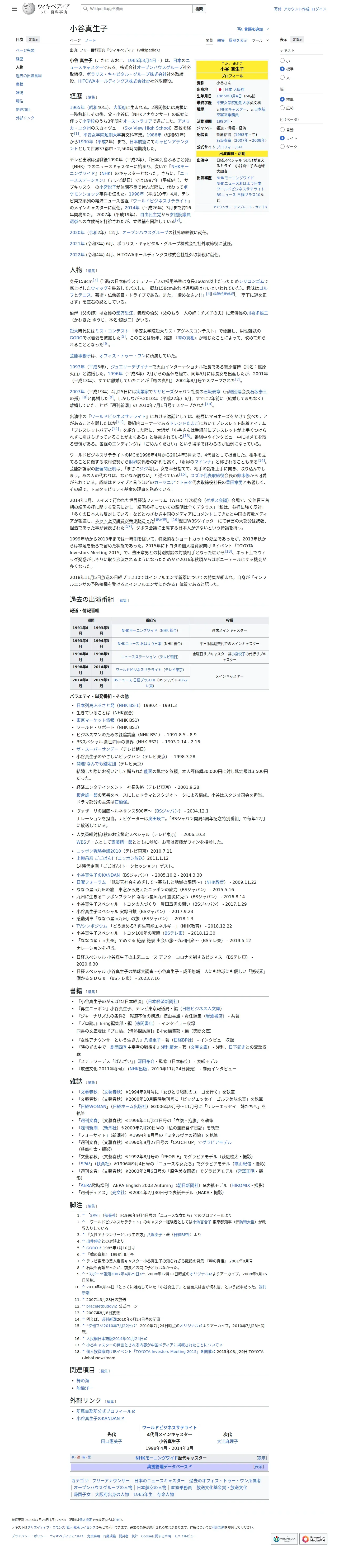Viewport: 339px width, 1568px height.
Task: Jump to 雑誌 in contents sidebar
Action: tap(20, 93)
